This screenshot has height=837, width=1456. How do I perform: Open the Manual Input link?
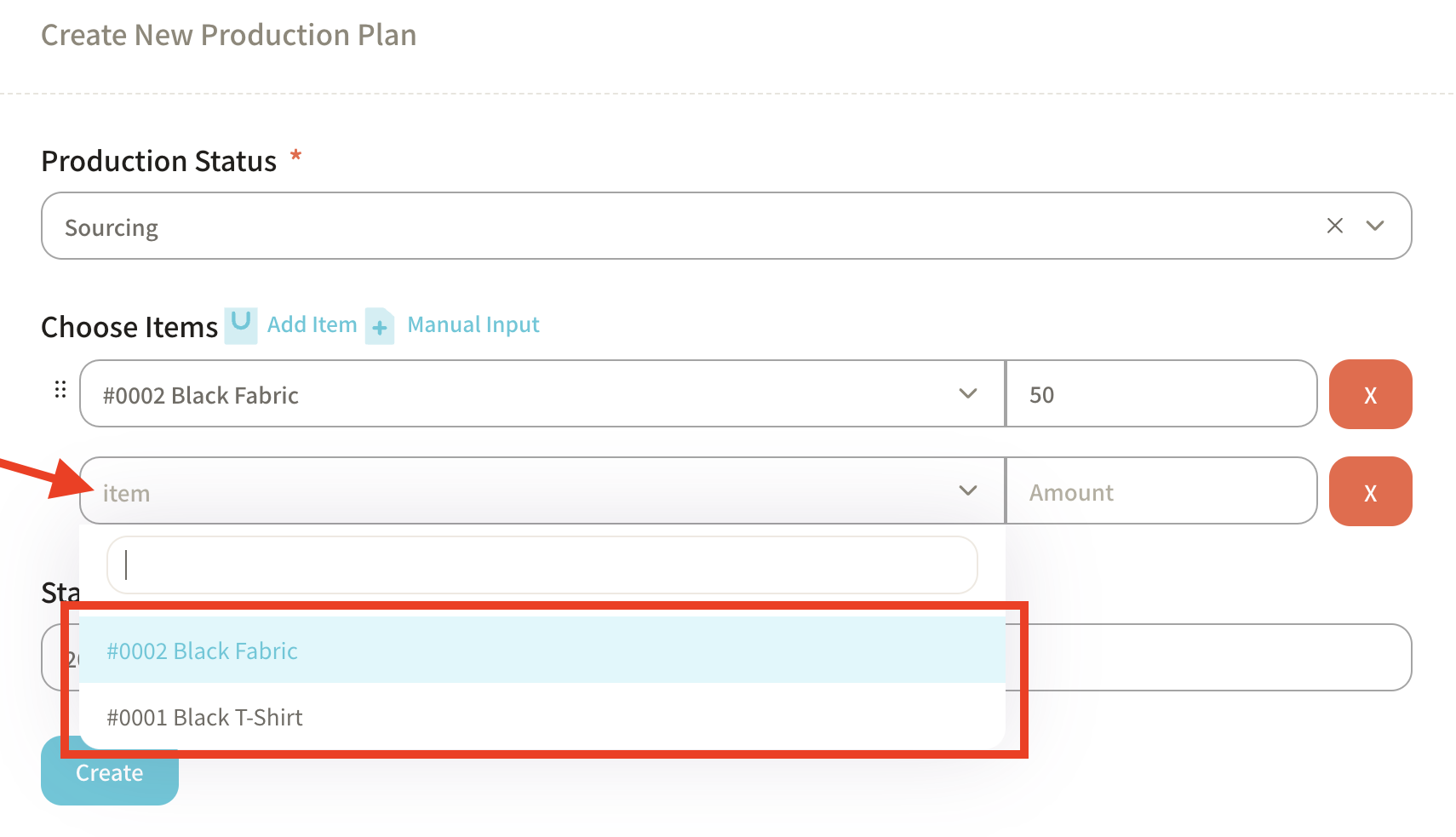coord(473,324)
